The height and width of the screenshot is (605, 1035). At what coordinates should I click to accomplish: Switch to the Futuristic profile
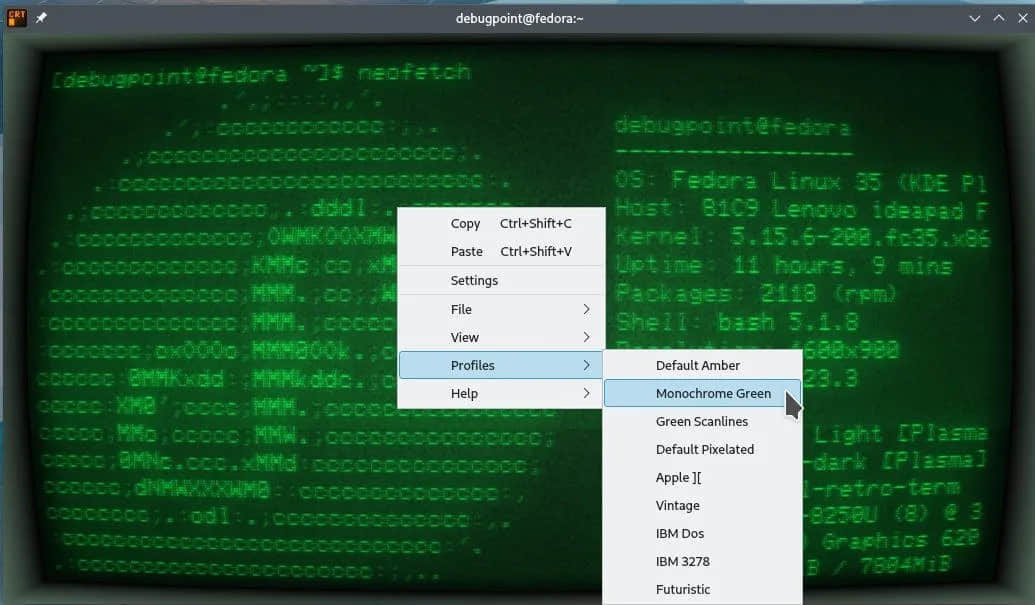click(x=683, y=590)
